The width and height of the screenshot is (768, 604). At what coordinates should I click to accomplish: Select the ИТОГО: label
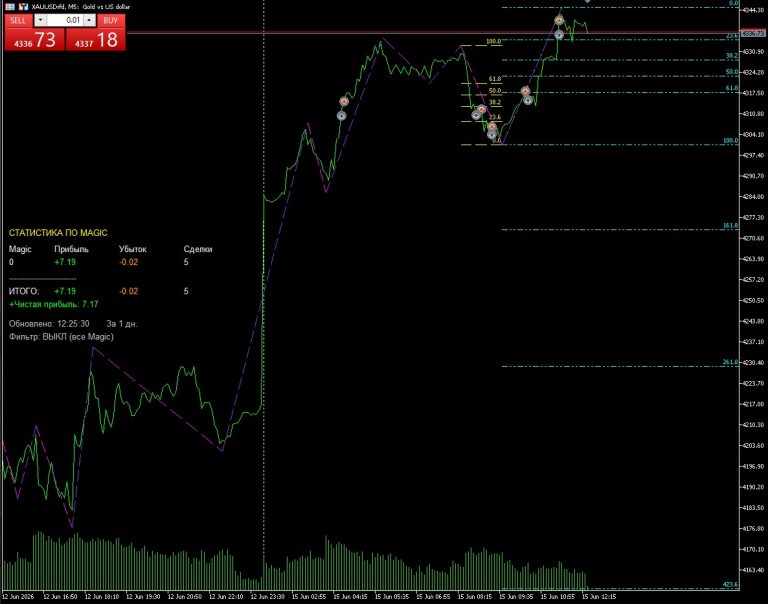coord(24,291)
